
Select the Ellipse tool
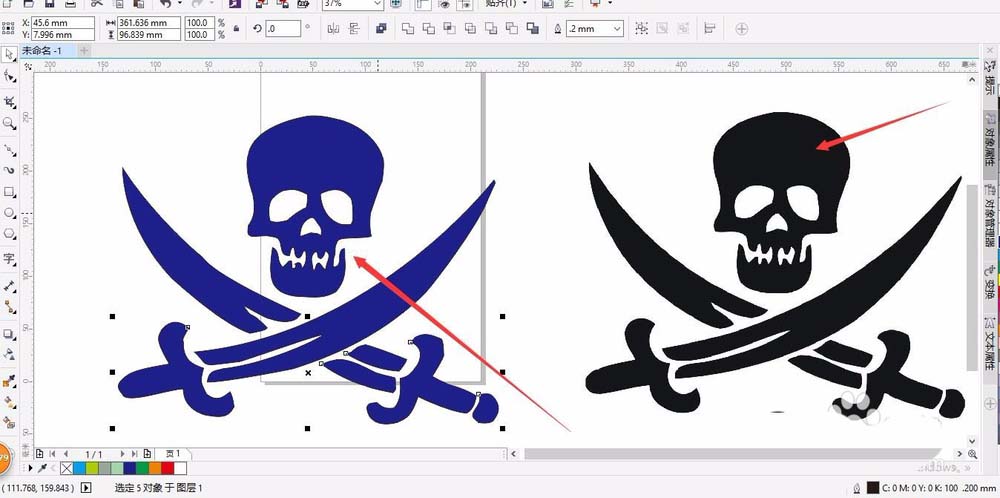(10, 212)
